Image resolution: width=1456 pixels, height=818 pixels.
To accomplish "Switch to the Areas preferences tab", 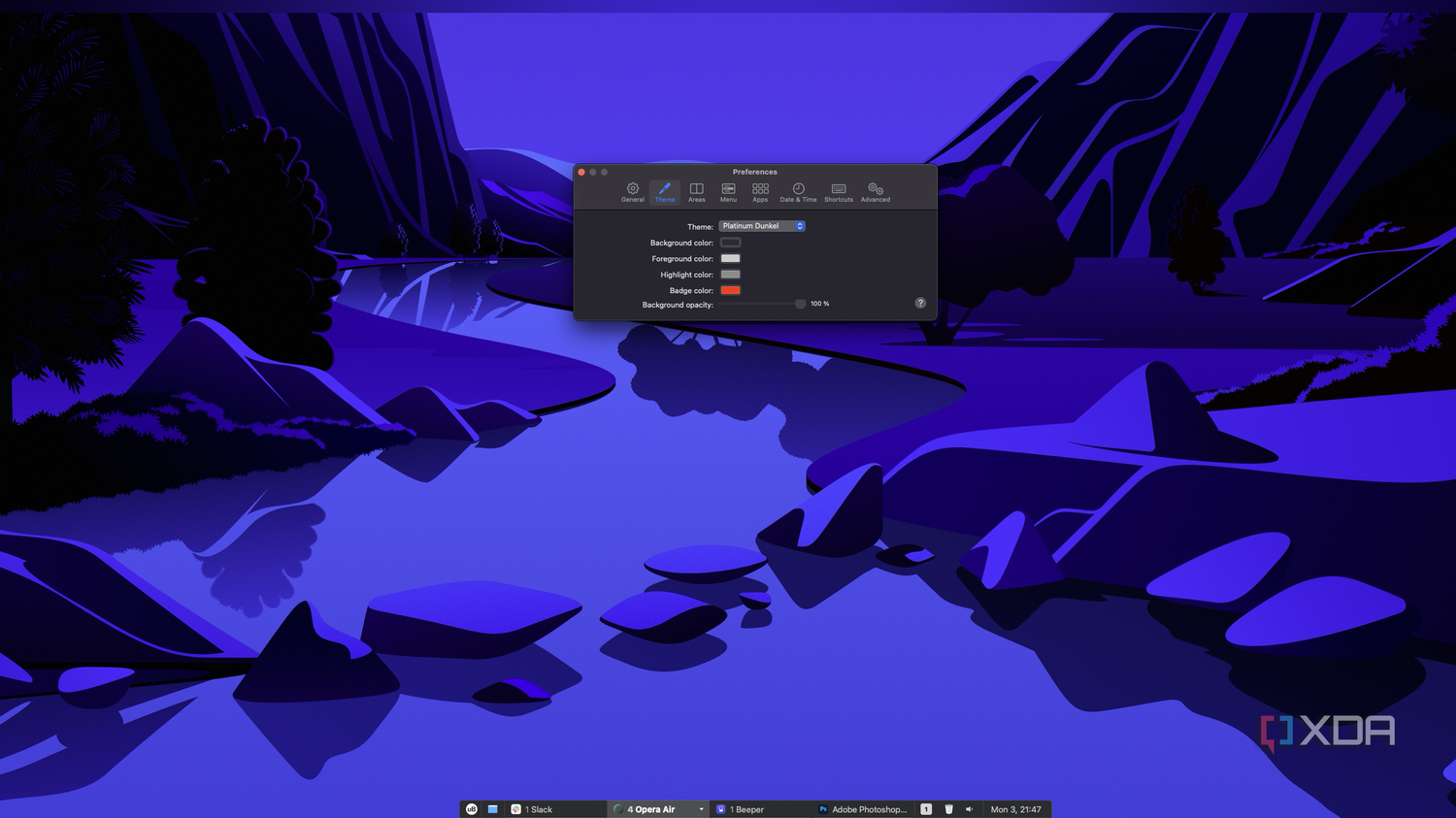I will click(697, 192).
